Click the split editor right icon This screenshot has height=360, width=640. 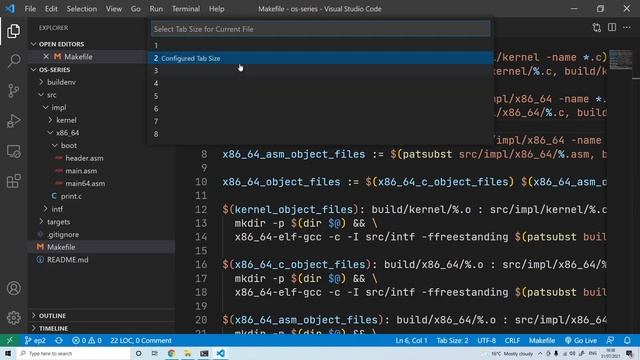(x=612, y=28)
